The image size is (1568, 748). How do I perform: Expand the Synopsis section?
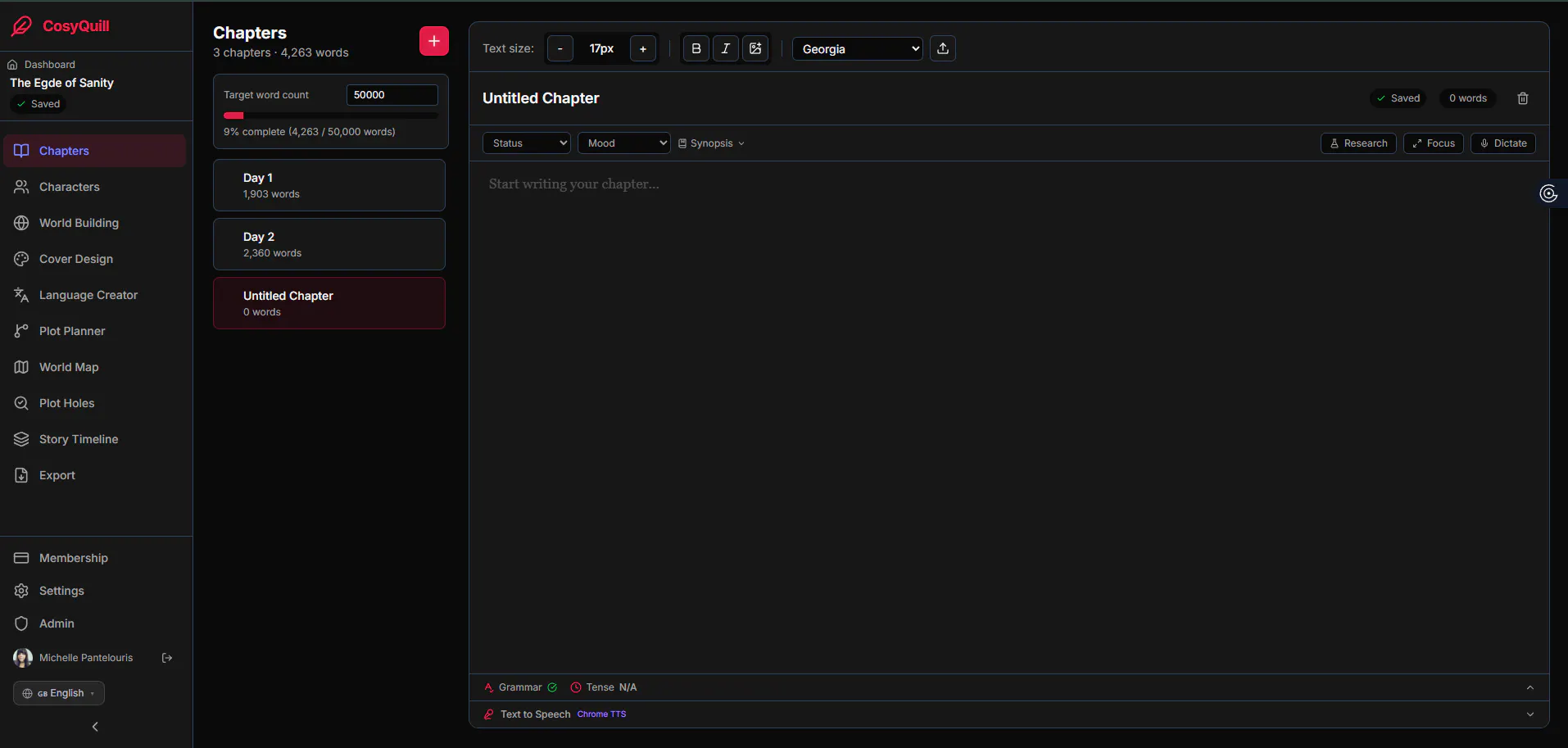711,143
